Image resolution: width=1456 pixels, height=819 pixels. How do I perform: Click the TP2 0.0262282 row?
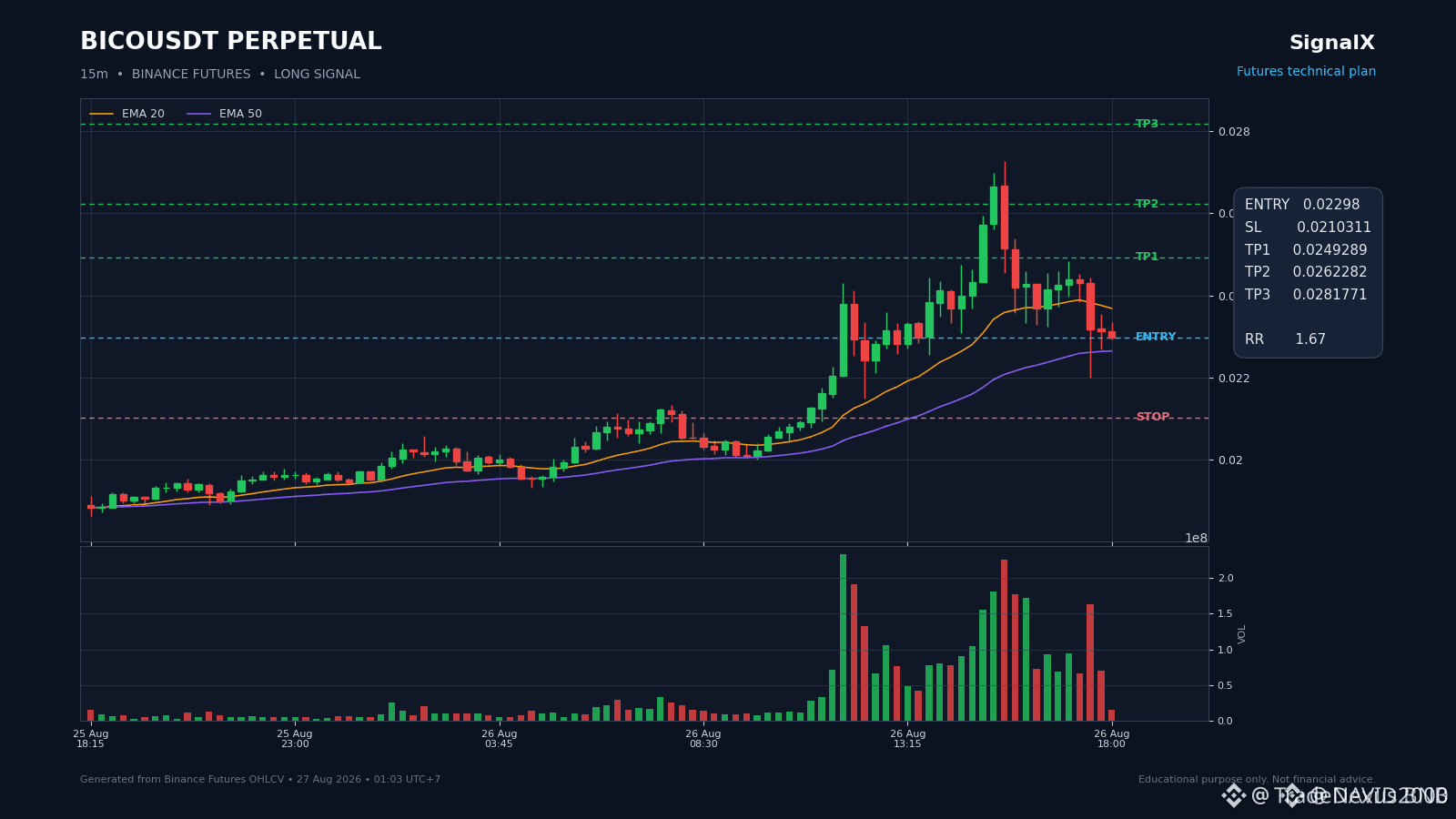(x=1306, y=272)
